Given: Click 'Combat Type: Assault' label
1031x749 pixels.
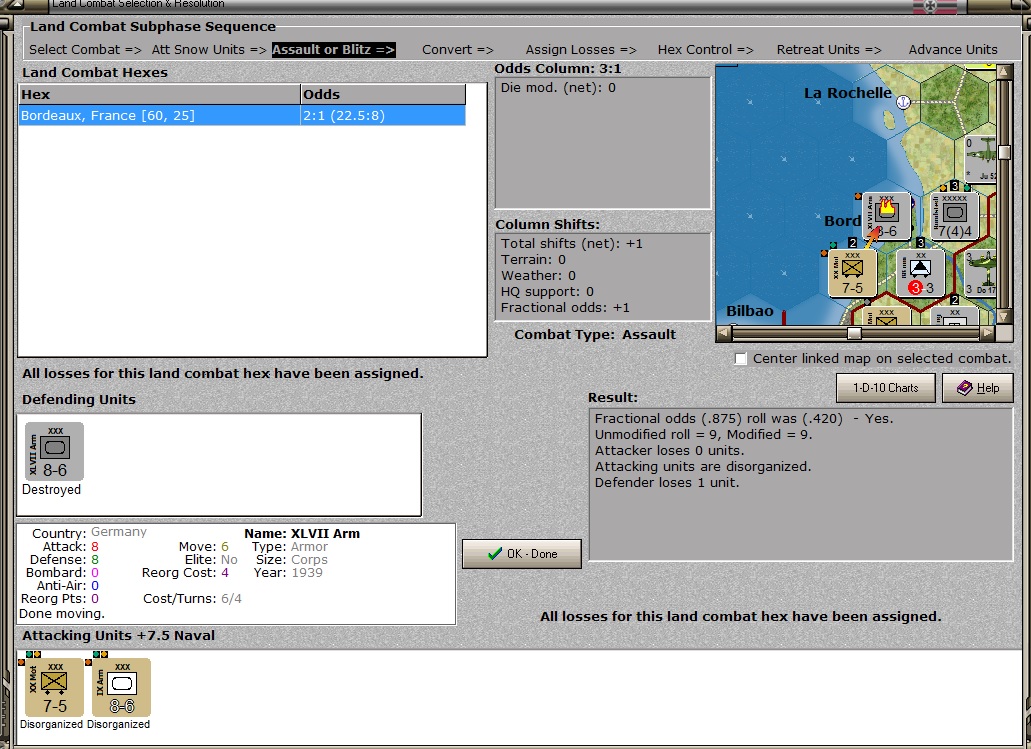Looking at the screenshot, I should click(595, 335).
